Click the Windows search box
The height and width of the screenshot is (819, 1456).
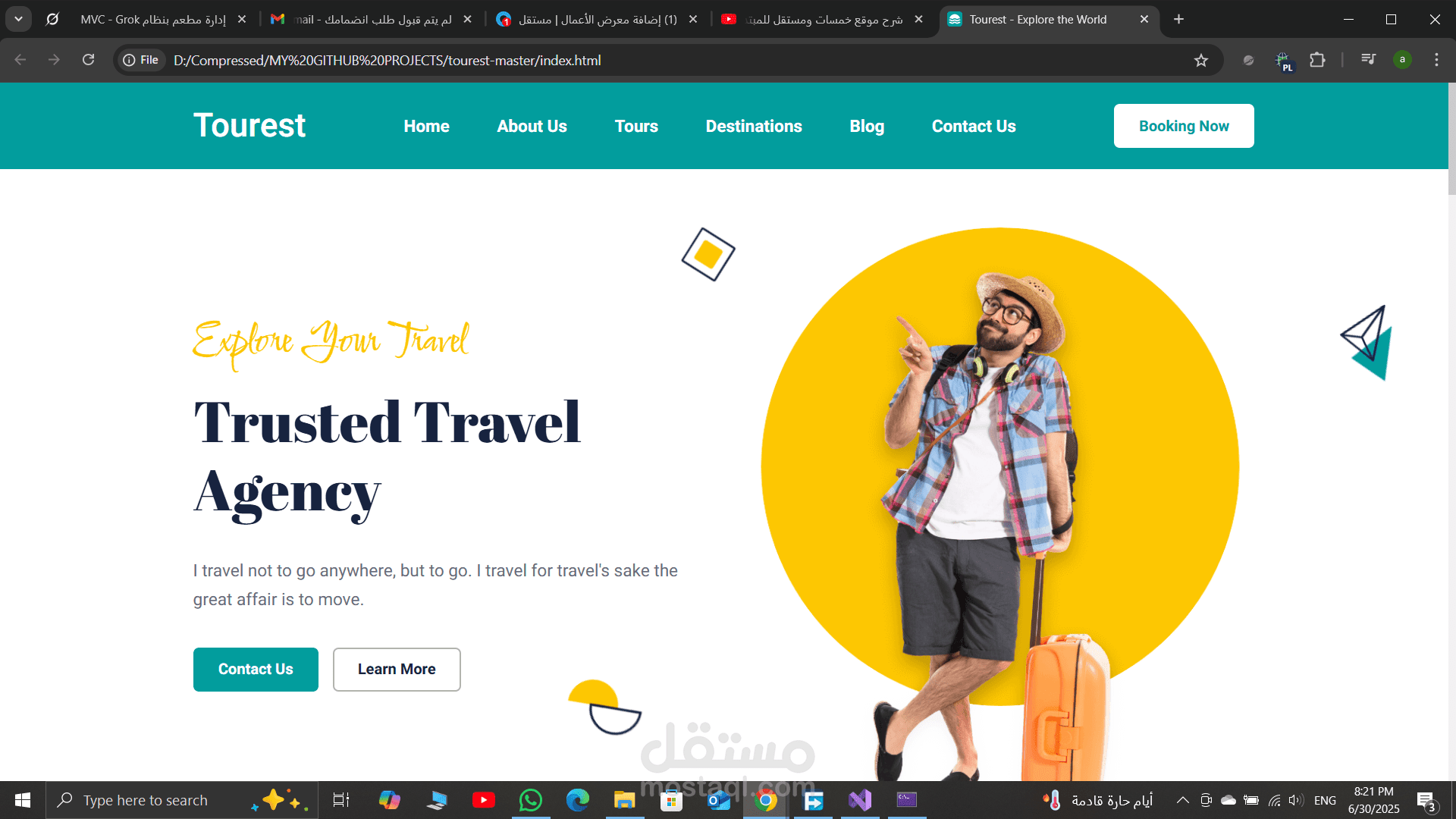(x=182, y=800)
